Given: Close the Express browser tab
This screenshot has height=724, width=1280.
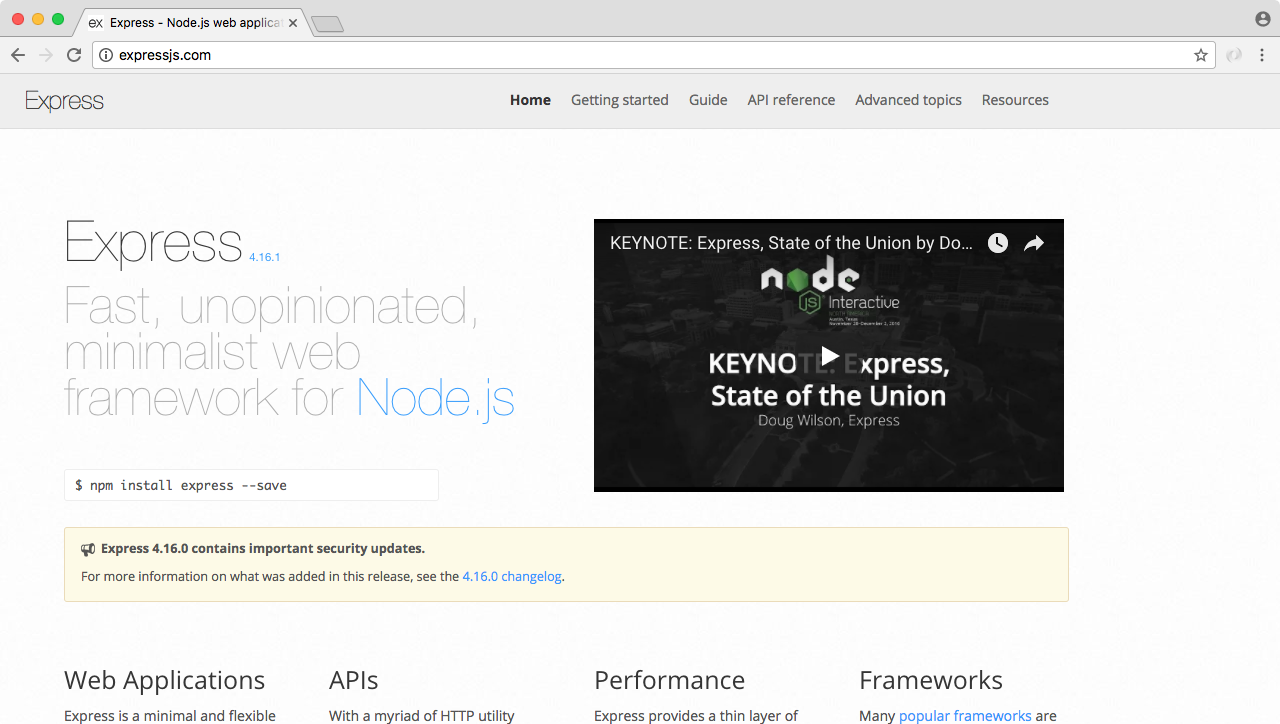Looking at the screenshot, I should point(293,23).
